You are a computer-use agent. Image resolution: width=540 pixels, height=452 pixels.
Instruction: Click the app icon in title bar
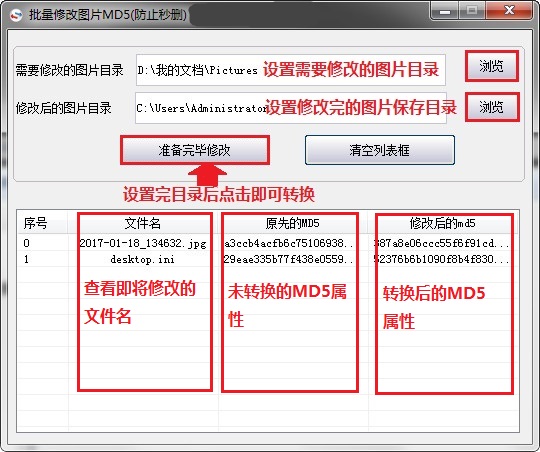[15, 15]
